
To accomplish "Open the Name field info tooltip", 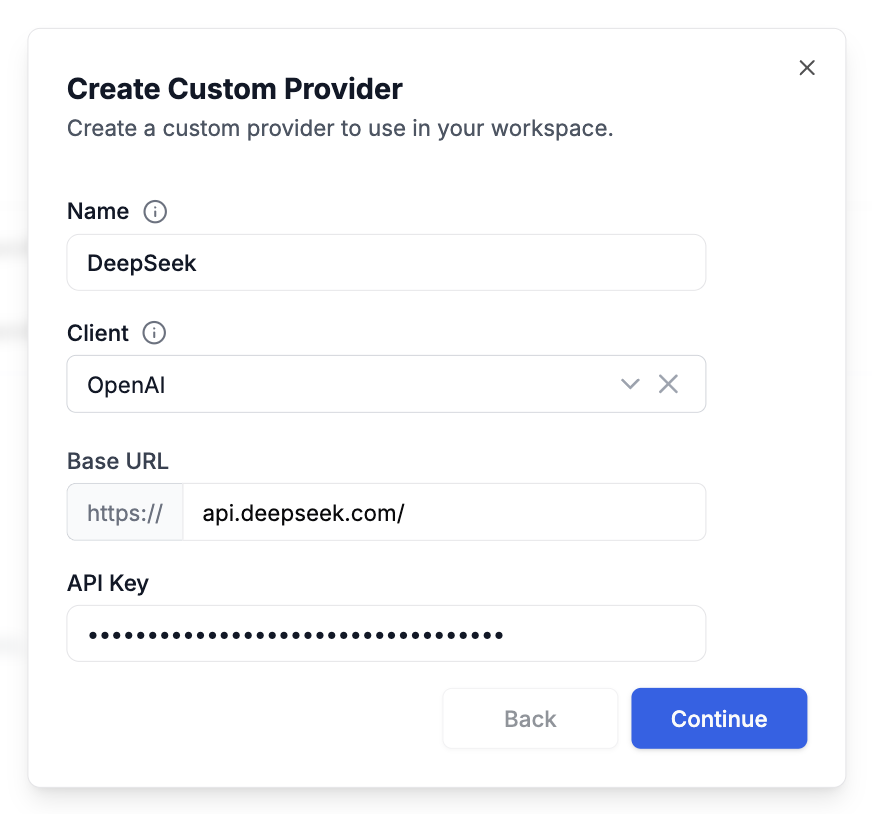I will pos(155,211).
